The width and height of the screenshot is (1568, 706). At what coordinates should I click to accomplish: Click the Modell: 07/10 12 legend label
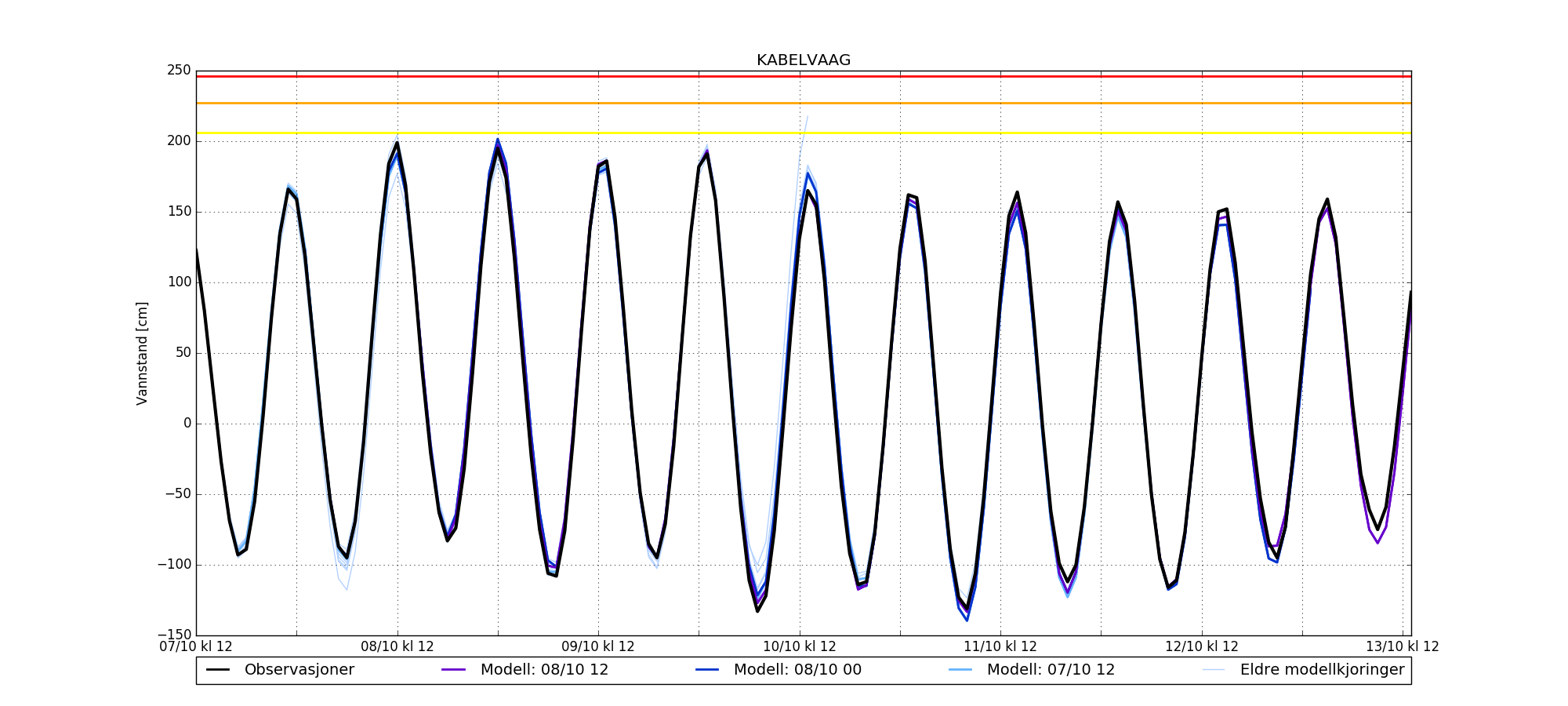coord(1051,670)
